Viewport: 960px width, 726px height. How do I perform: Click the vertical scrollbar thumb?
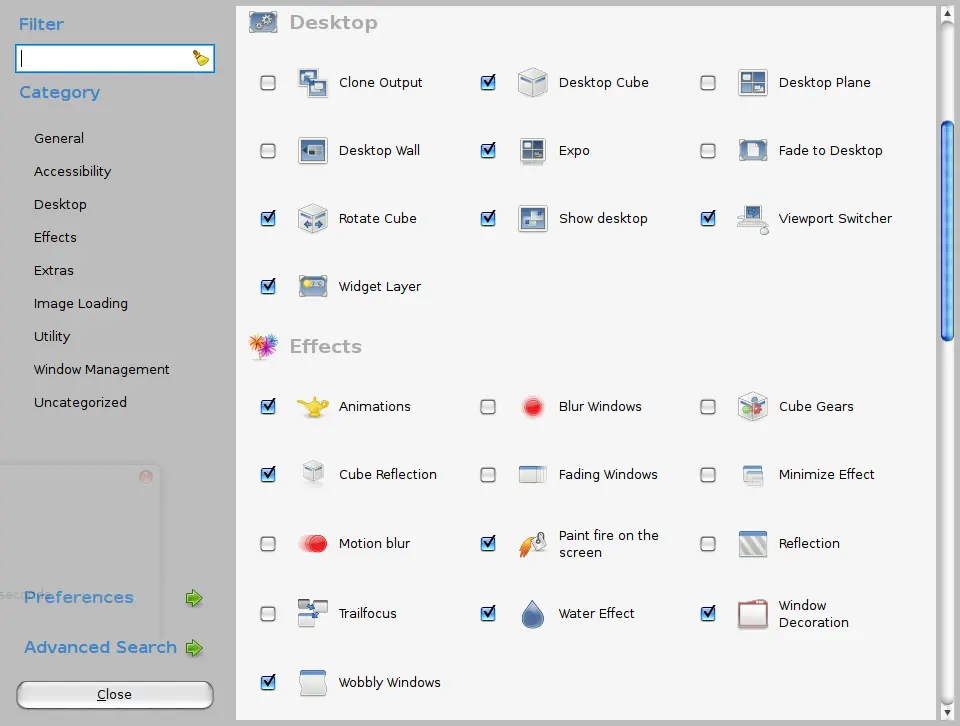(947, 231)
